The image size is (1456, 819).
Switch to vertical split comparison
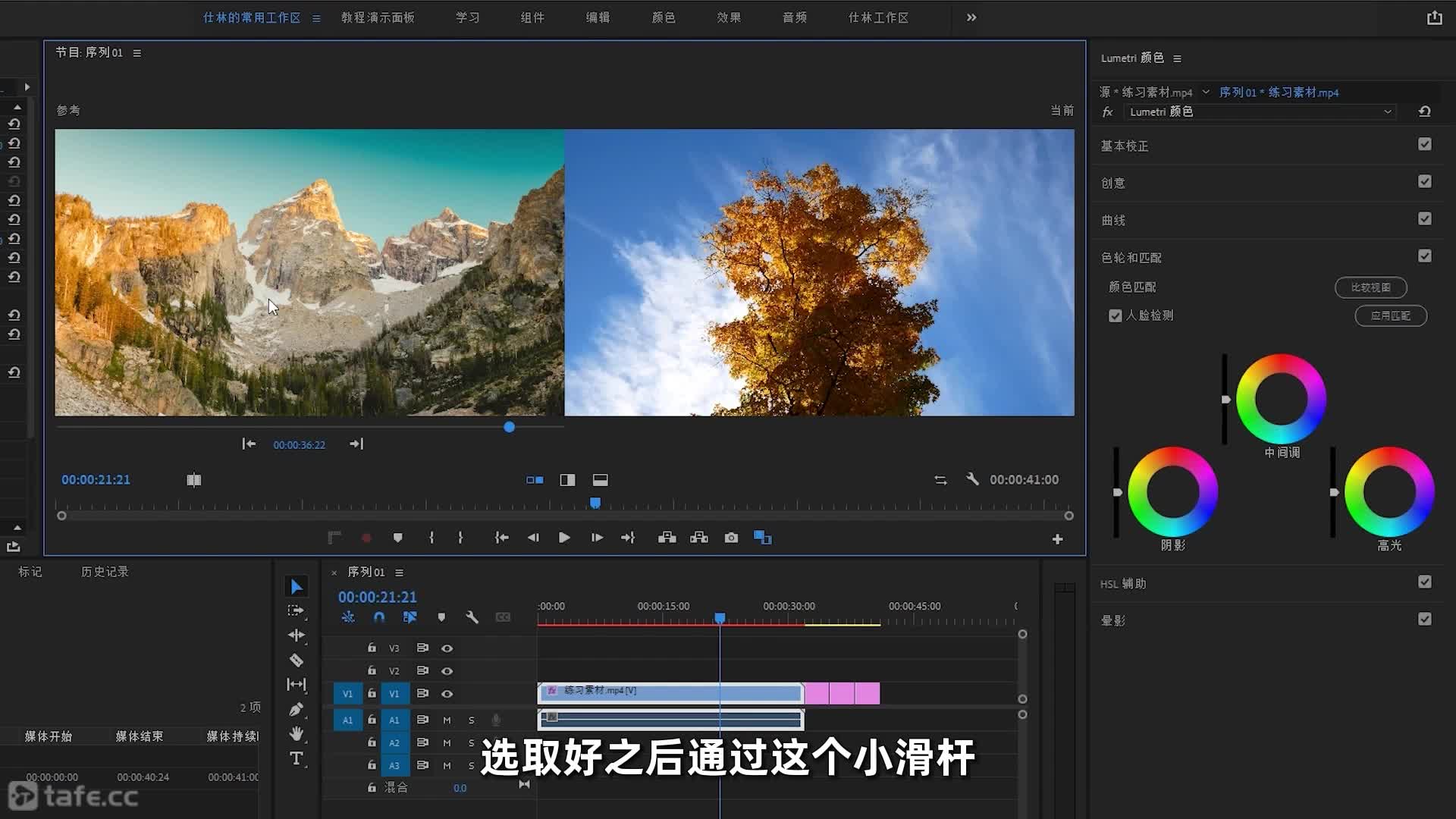coord(567,480)
